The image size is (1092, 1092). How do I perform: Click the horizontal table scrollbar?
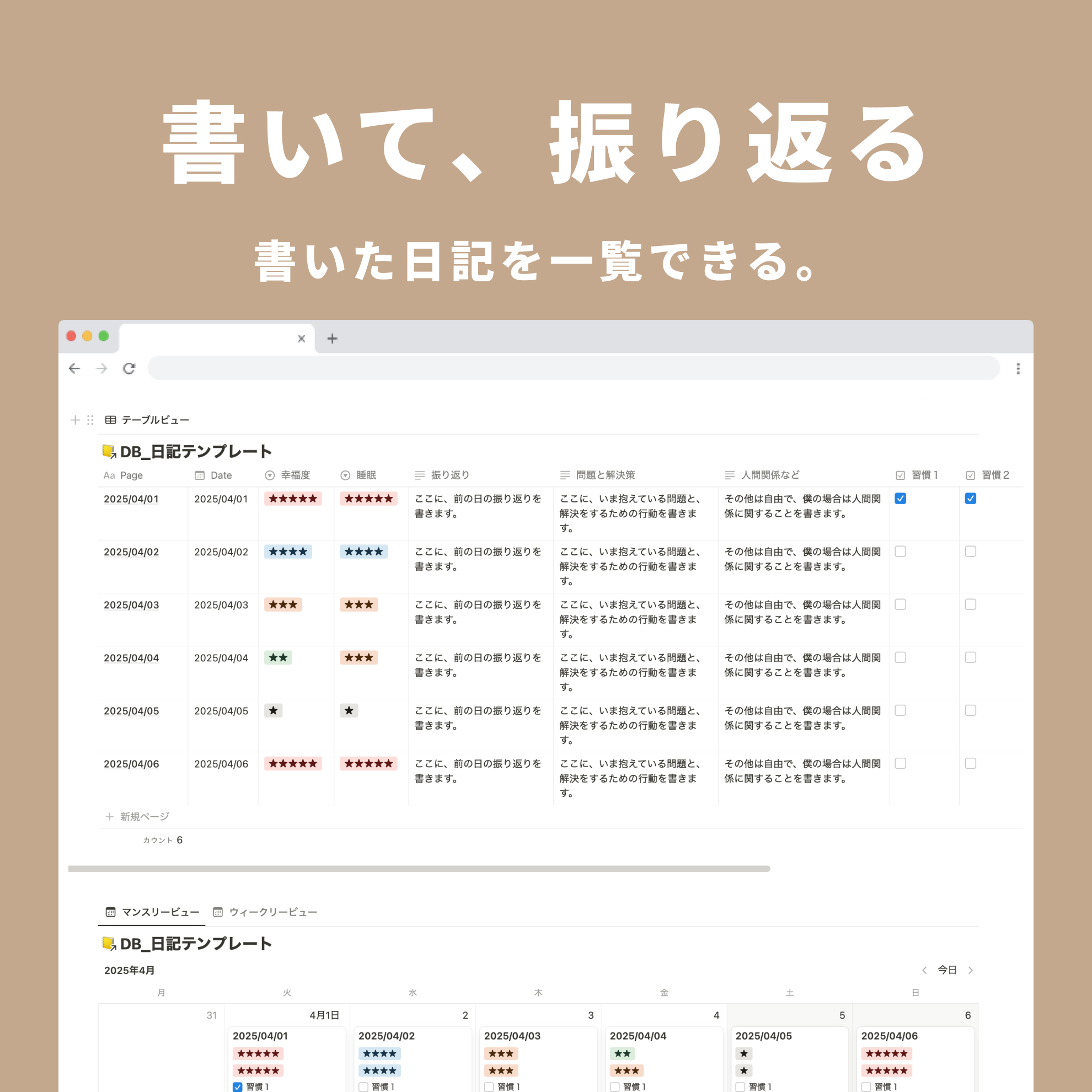coord(418,869)
